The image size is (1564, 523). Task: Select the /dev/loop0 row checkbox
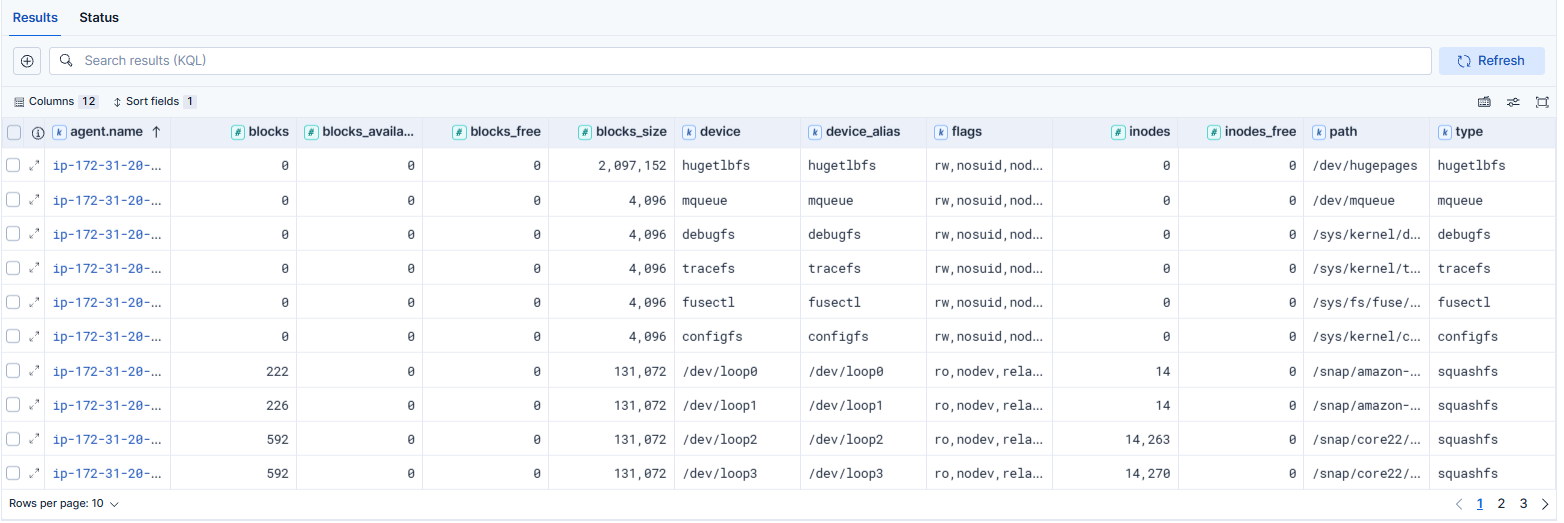pyautogui.click(x=14, y=370)
